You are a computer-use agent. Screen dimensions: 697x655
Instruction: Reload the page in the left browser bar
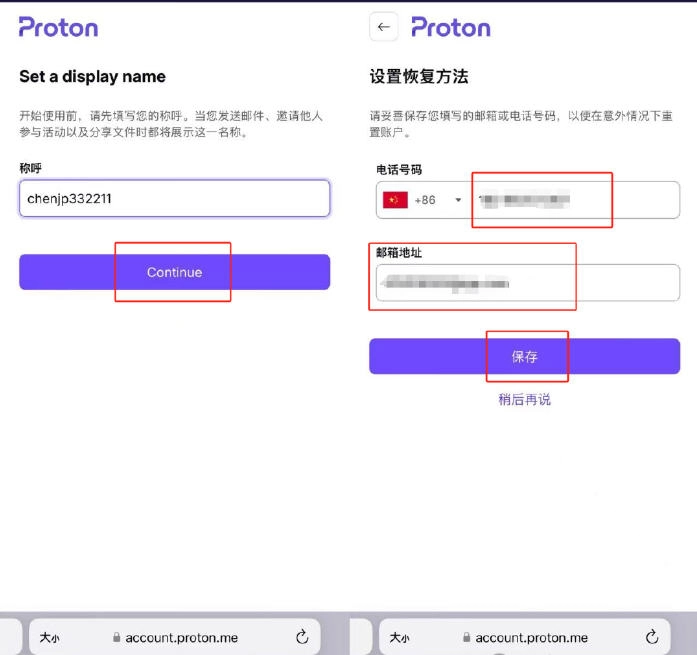(x=302, y=637)
